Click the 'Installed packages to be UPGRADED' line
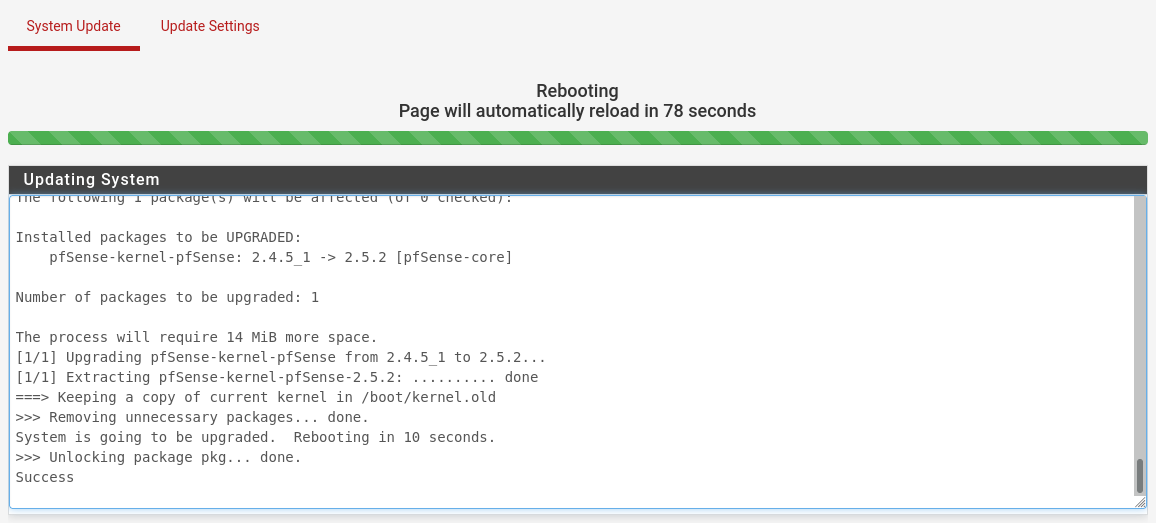The width and height of the screenshot is (1156, 523). tap(158, 238)
